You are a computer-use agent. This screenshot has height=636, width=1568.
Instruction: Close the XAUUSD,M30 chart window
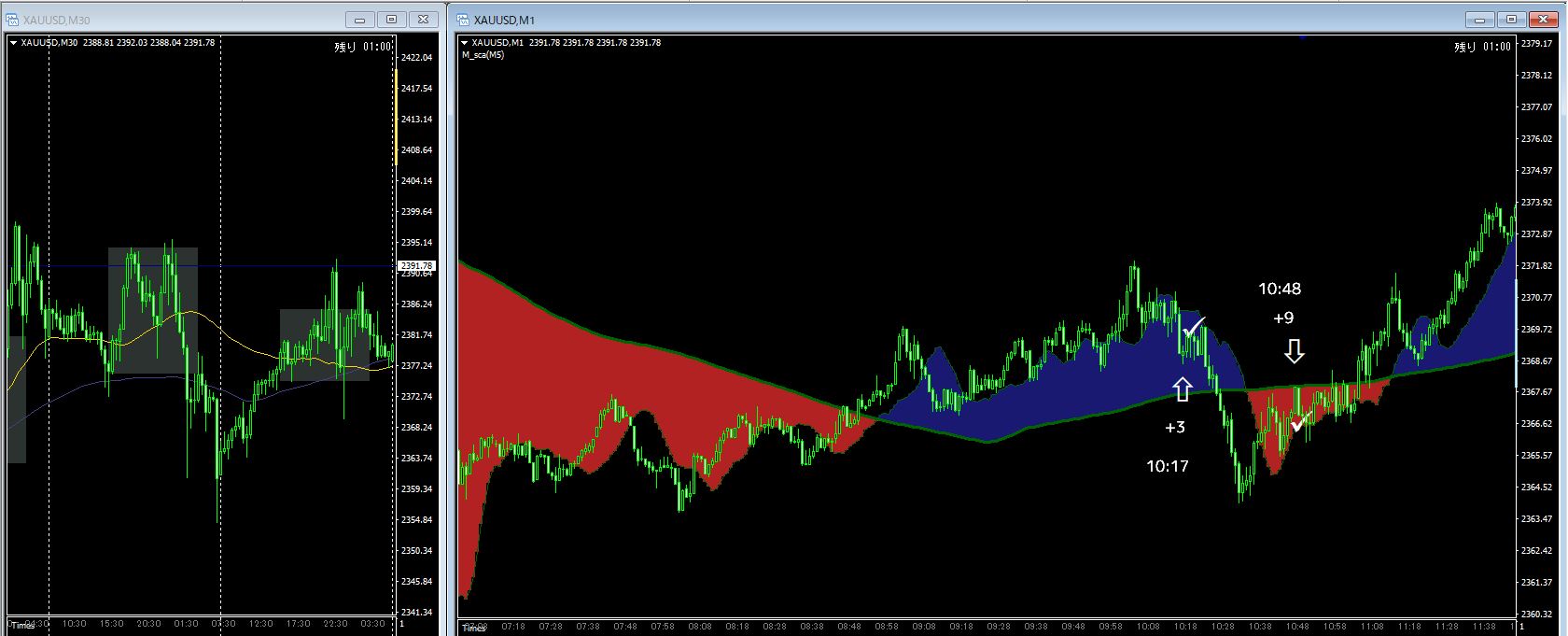pos(424,20)
